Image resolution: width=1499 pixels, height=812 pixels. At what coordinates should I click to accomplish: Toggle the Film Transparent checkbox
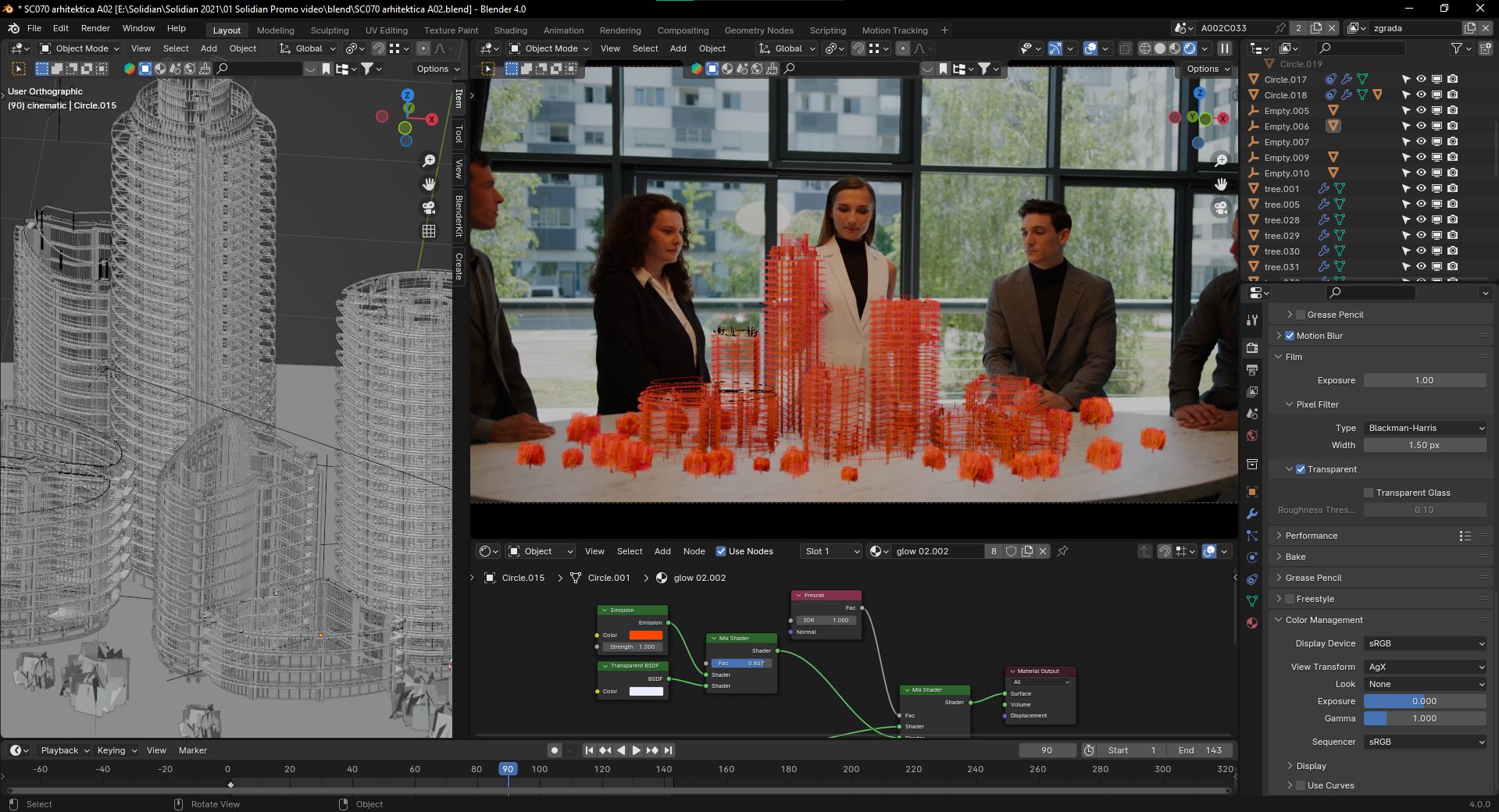pyautogui.click(x=1301, y=469)
